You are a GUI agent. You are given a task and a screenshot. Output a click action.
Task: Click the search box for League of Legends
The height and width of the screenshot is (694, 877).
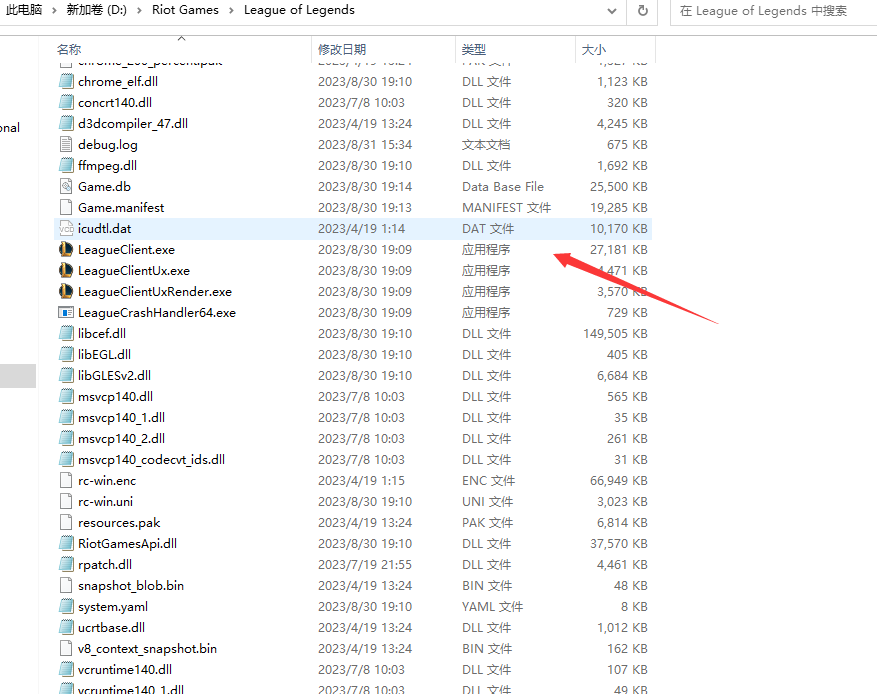tap(774, 11)
